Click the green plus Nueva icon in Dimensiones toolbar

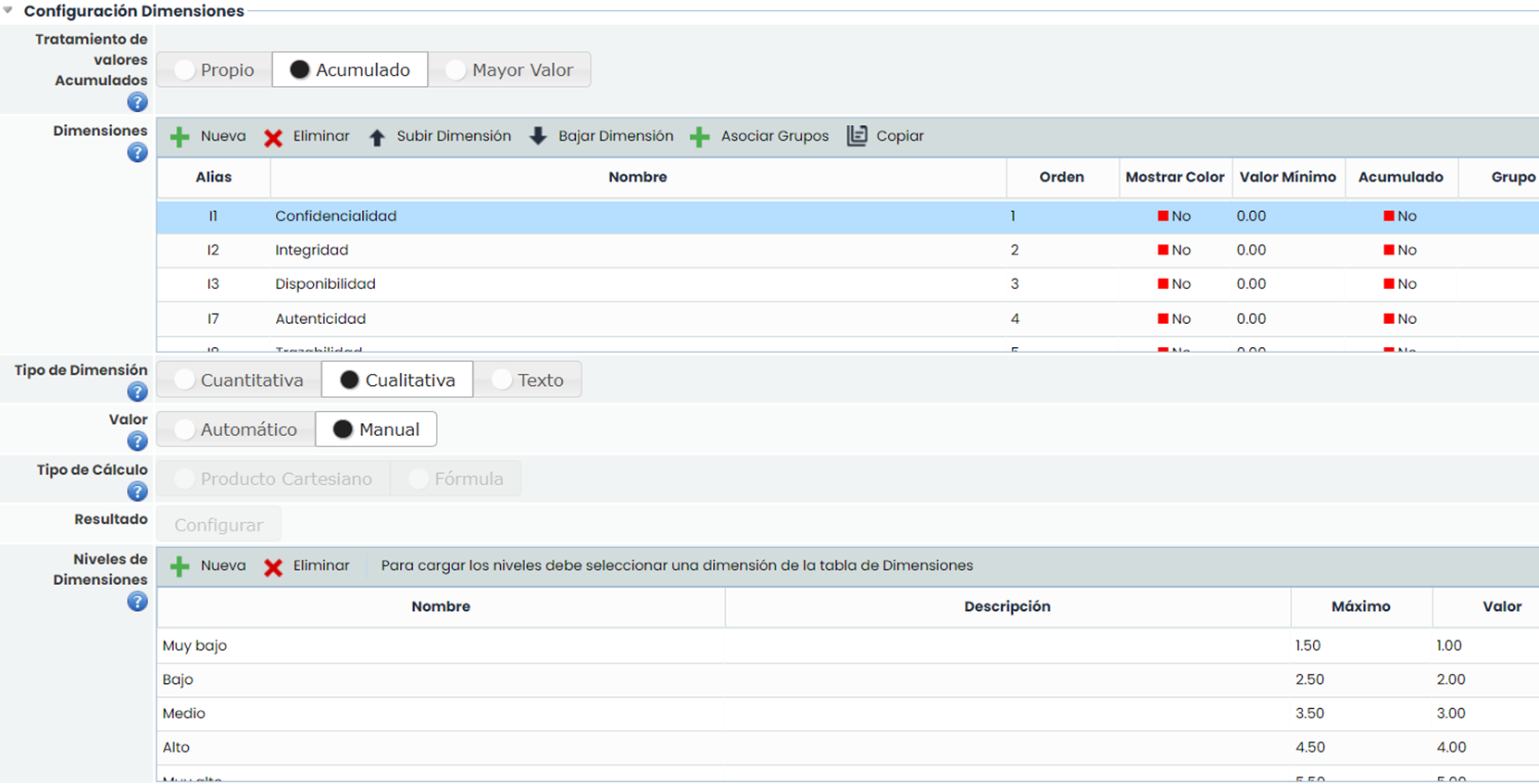coord(180,137)
